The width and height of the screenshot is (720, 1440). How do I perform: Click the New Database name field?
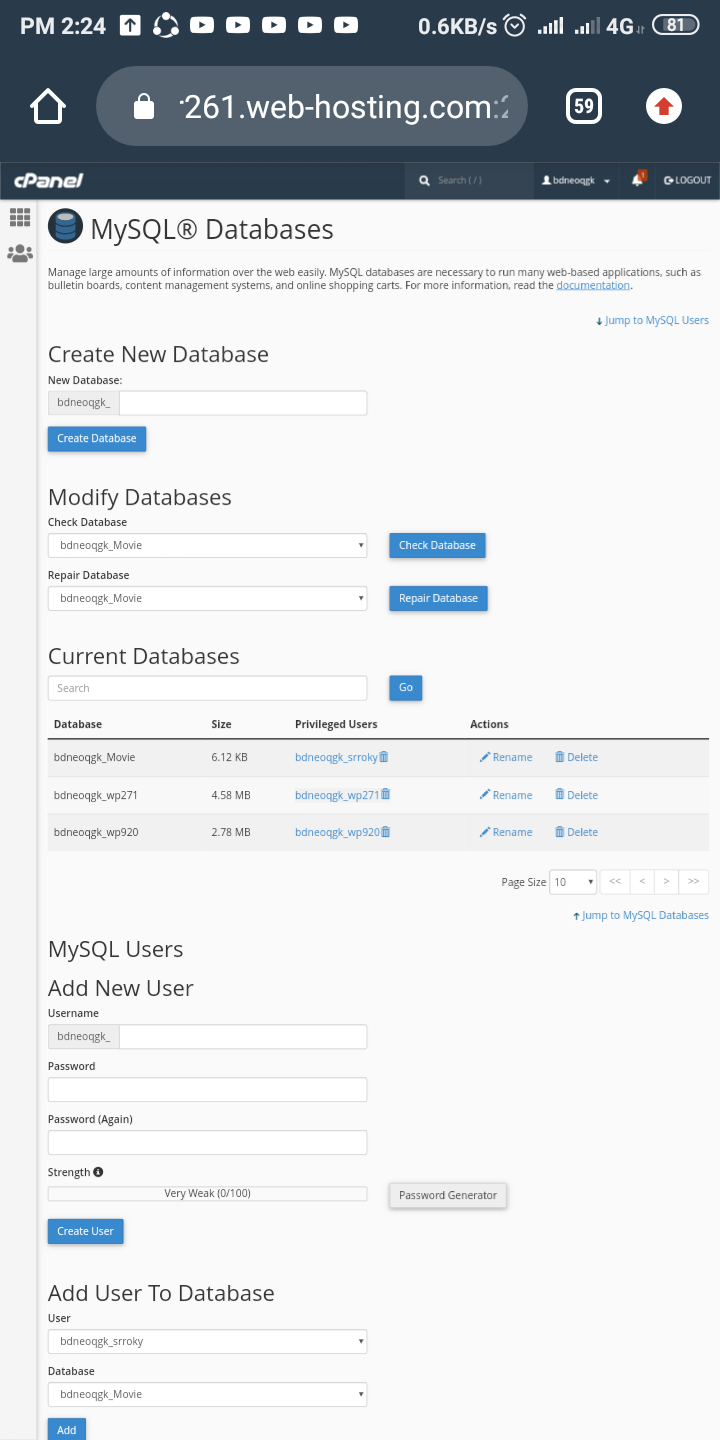(243, 403)
